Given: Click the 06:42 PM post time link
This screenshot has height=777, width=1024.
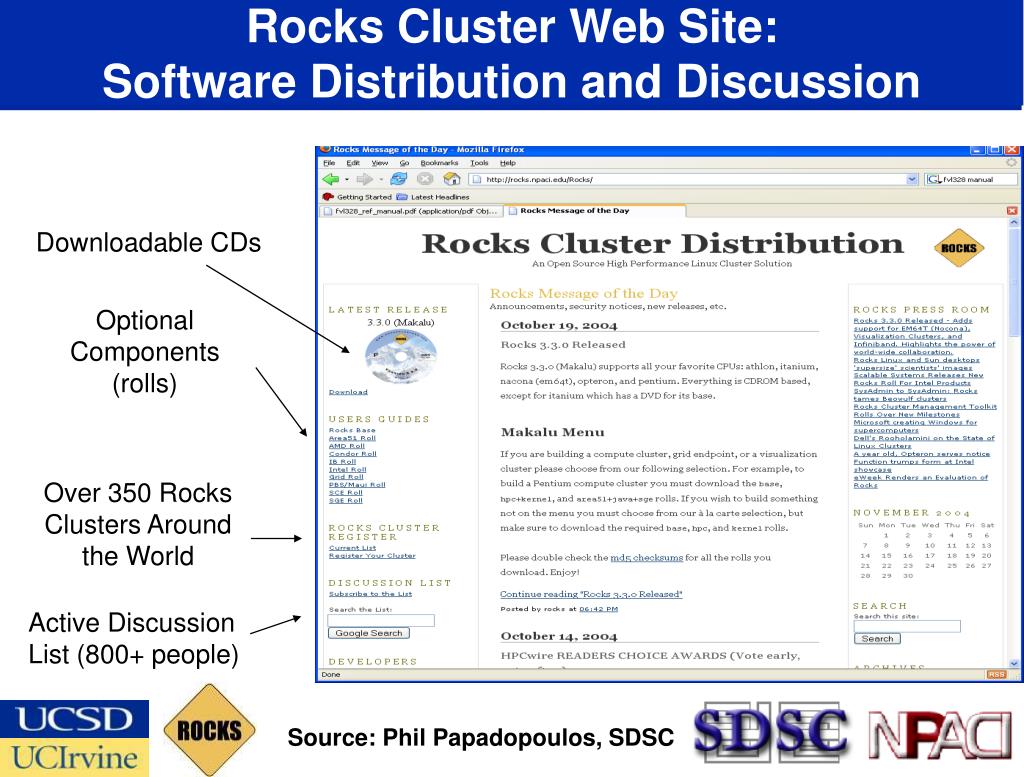Looking at the screenshot, I should 598,609.
